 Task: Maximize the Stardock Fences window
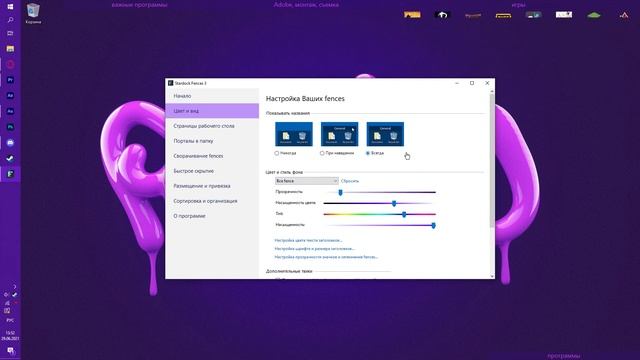point(472,83)
